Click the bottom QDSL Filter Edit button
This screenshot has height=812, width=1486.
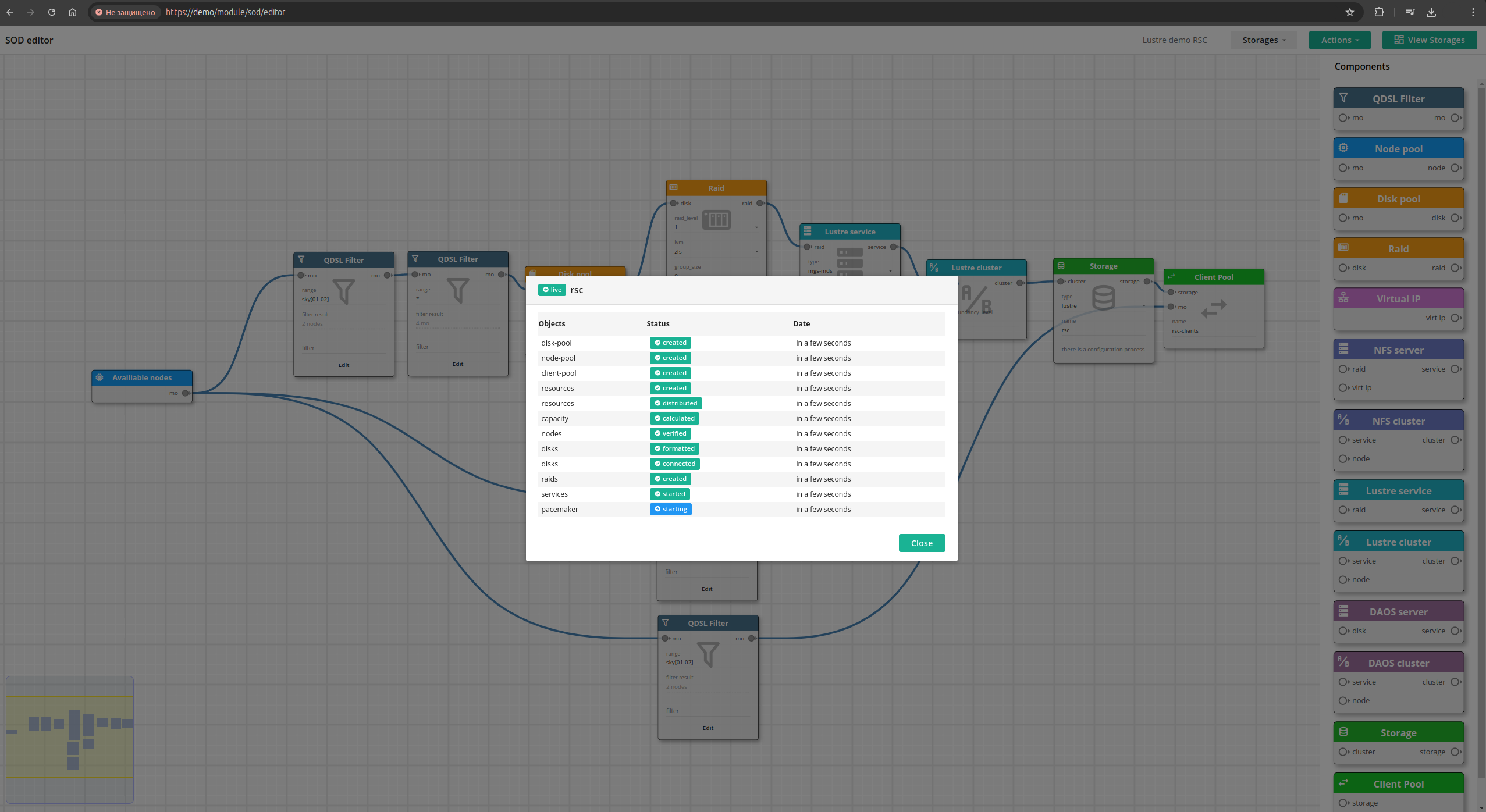(x=708, y=728)
